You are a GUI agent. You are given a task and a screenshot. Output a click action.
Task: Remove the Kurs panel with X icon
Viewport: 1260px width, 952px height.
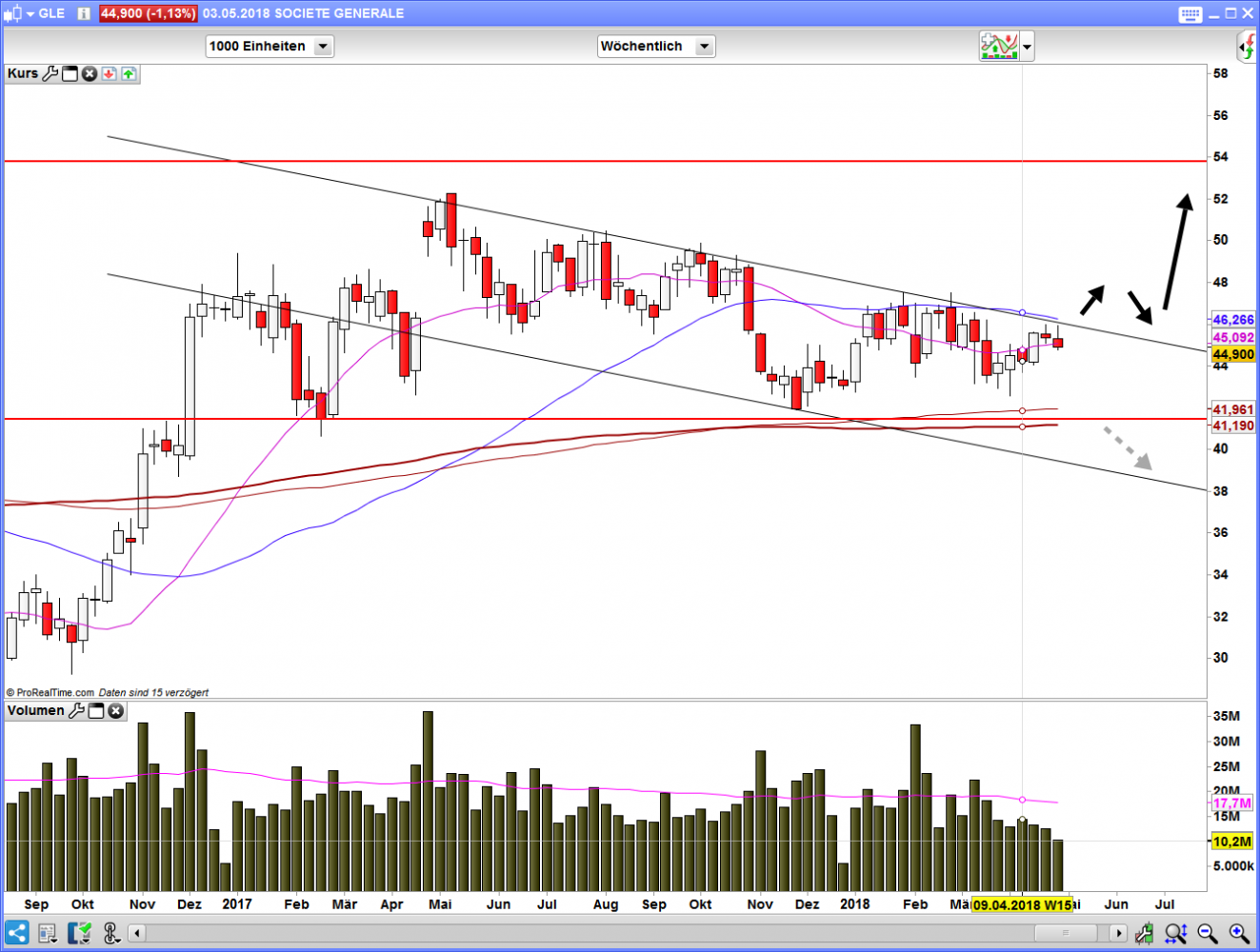coord(90,73)
